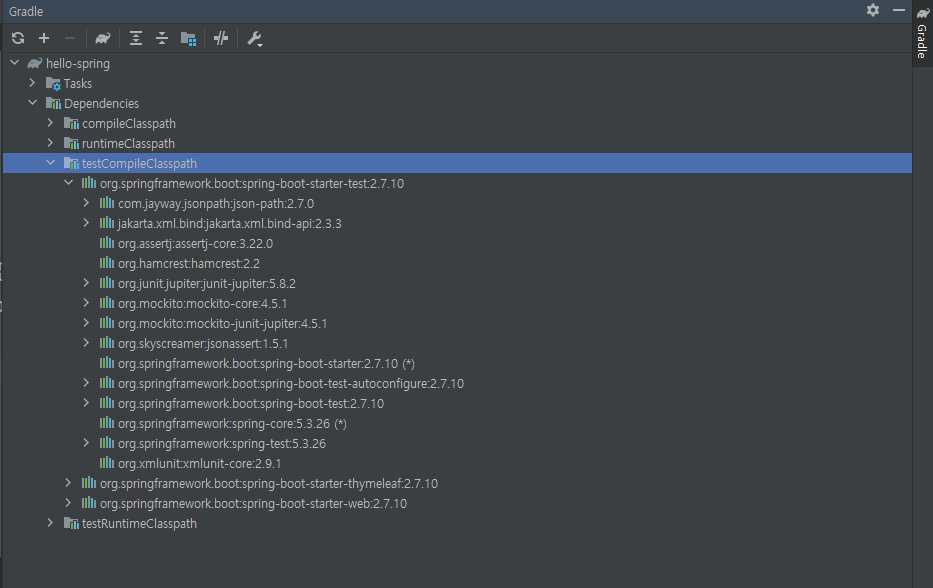Open Gradle panel options gear
Screen dimensions: 933x588
pyautogui.click(x=873, y=10)
